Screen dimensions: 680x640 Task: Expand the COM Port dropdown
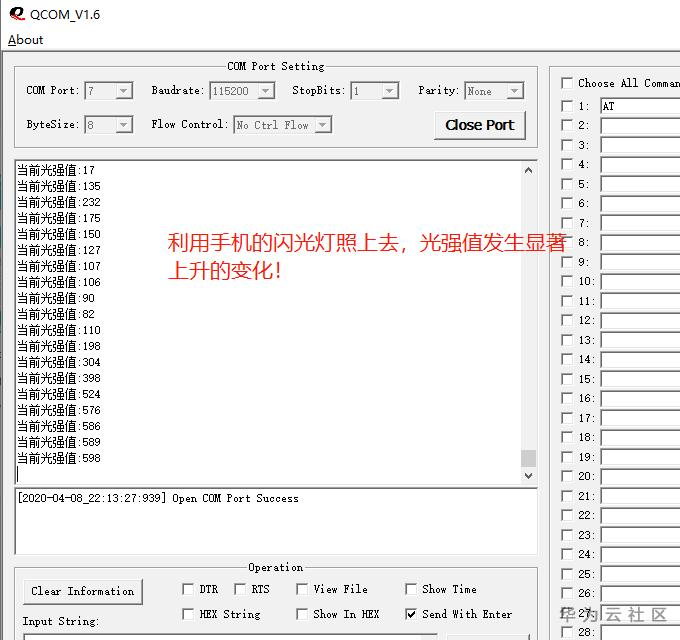tap(124, 91)
